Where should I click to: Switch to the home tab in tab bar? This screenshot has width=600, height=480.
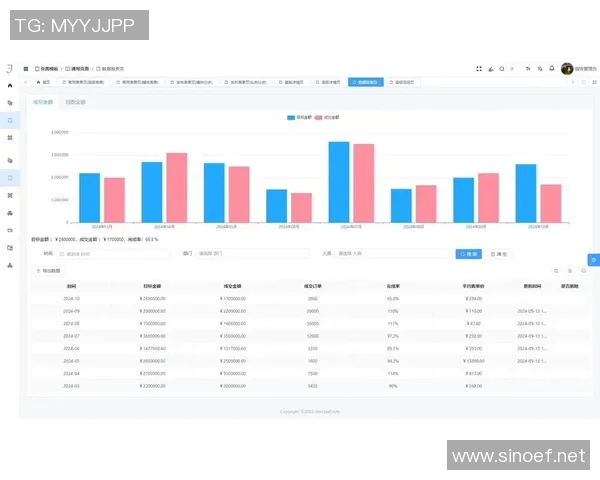(44, 82)
